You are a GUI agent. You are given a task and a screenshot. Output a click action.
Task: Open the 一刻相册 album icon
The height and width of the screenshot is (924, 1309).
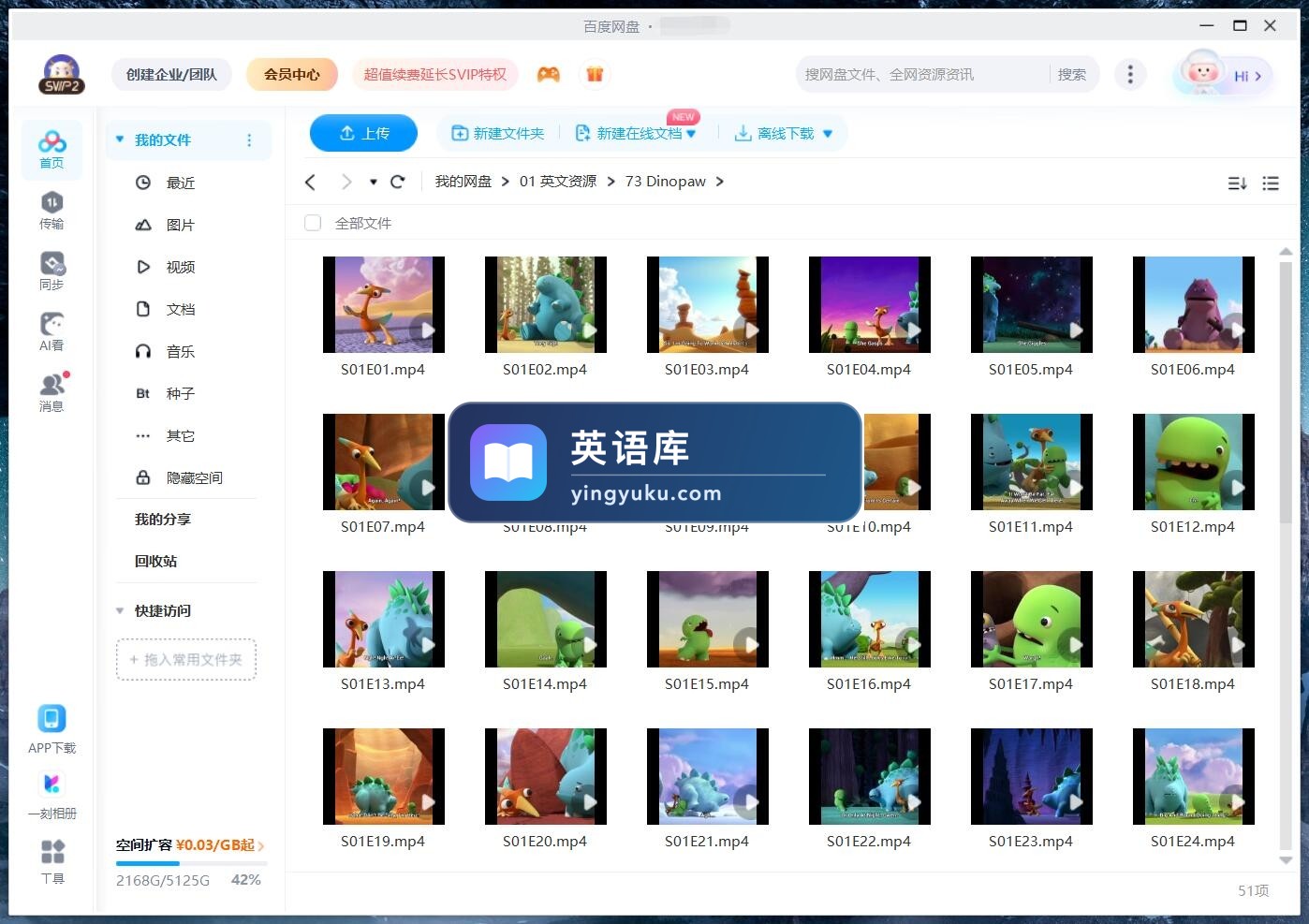click(51, 795)
